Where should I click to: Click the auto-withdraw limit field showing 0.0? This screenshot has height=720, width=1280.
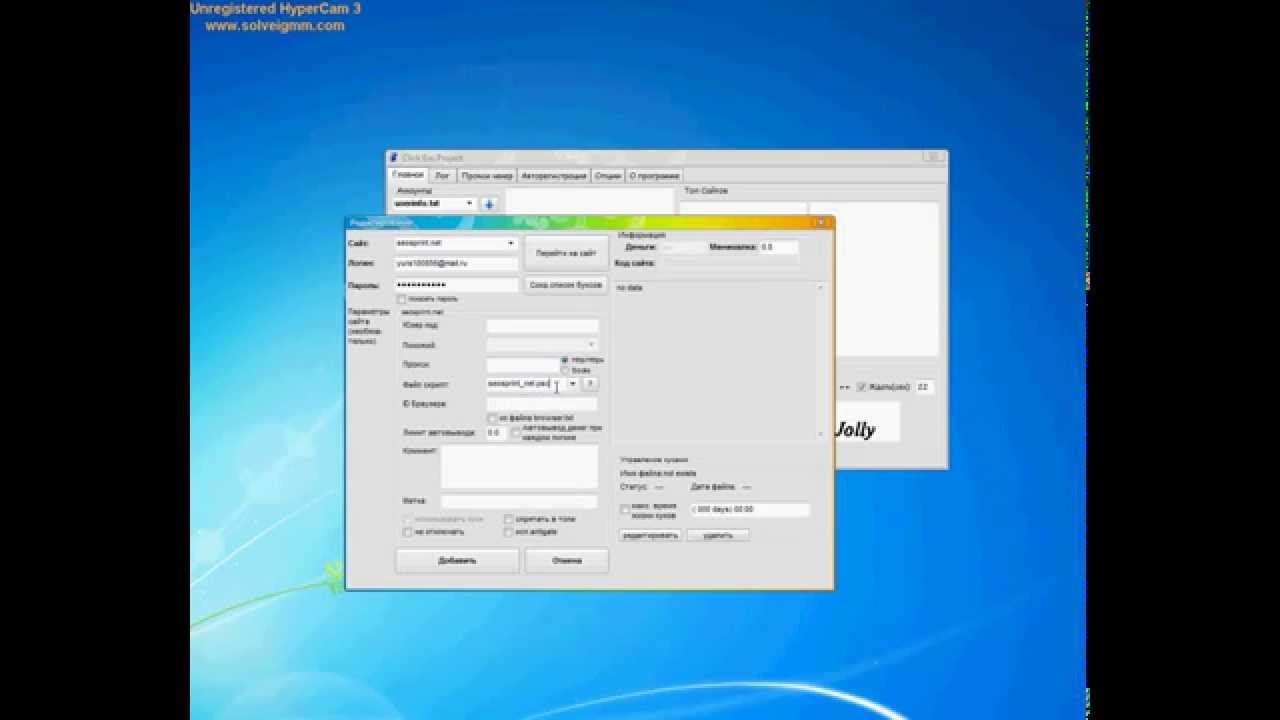(x=496, y=433)
